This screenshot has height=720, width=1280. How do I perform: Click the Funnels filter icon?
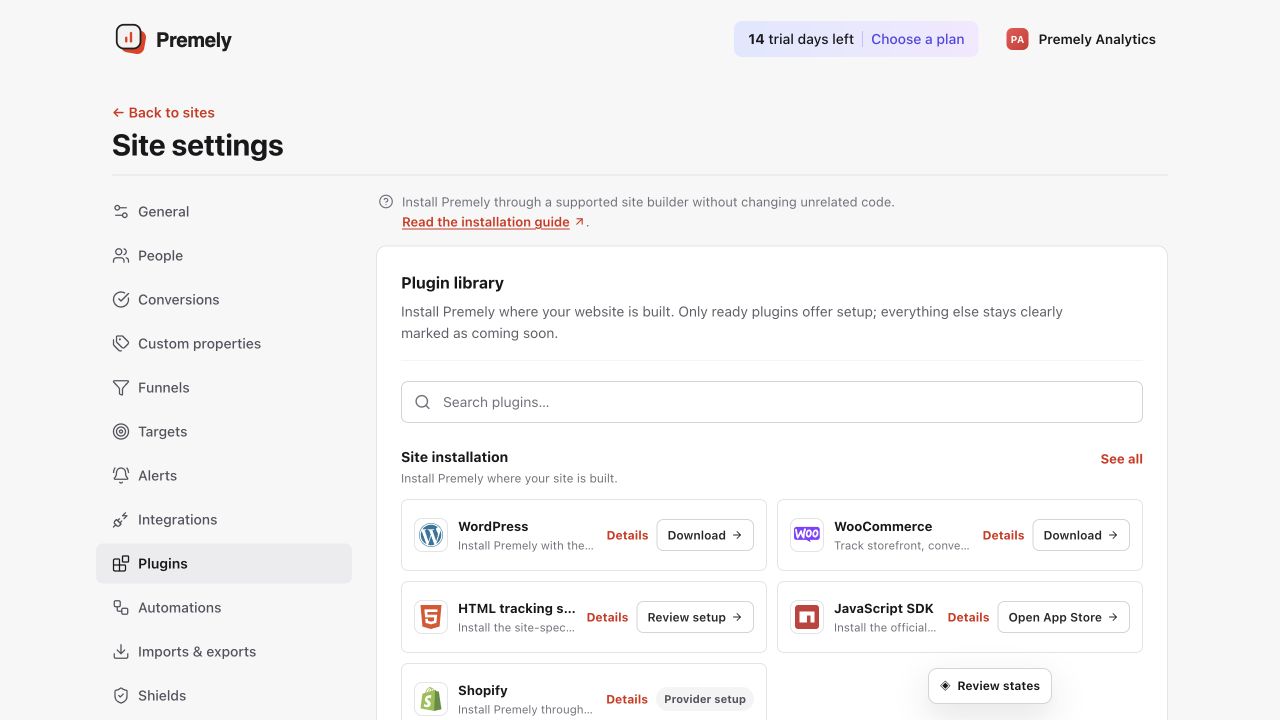[121, 388]
